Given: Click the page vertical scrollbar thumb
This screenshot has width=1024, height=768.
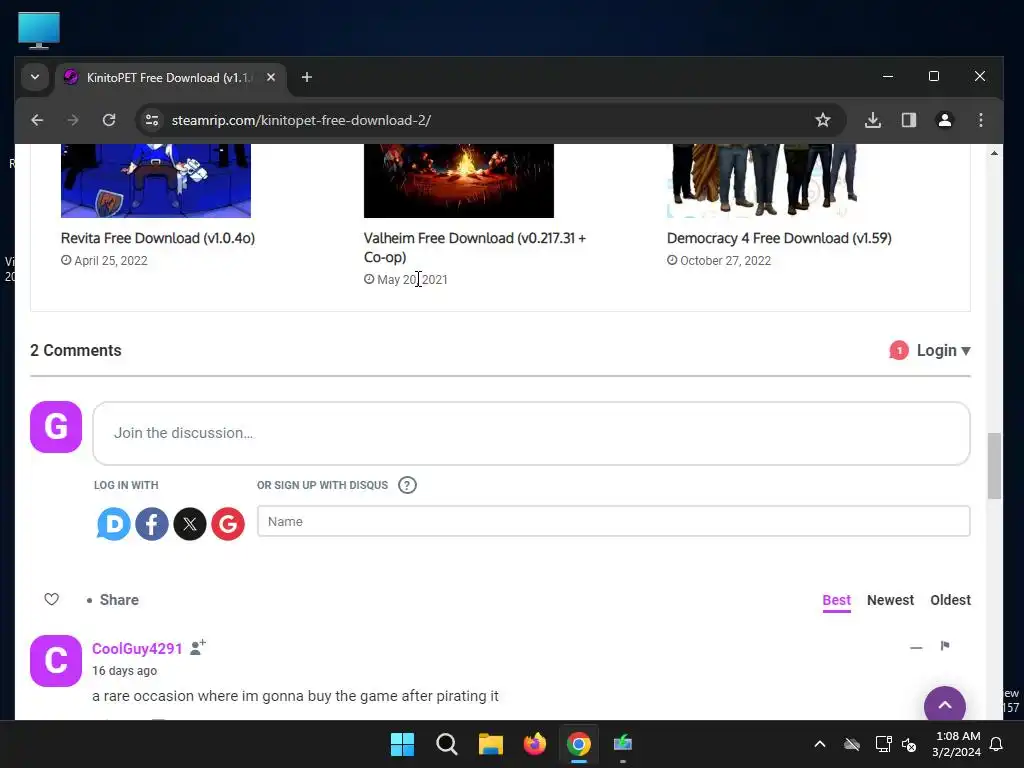Looking at the screenshot, I should click(x=994, y=466).
